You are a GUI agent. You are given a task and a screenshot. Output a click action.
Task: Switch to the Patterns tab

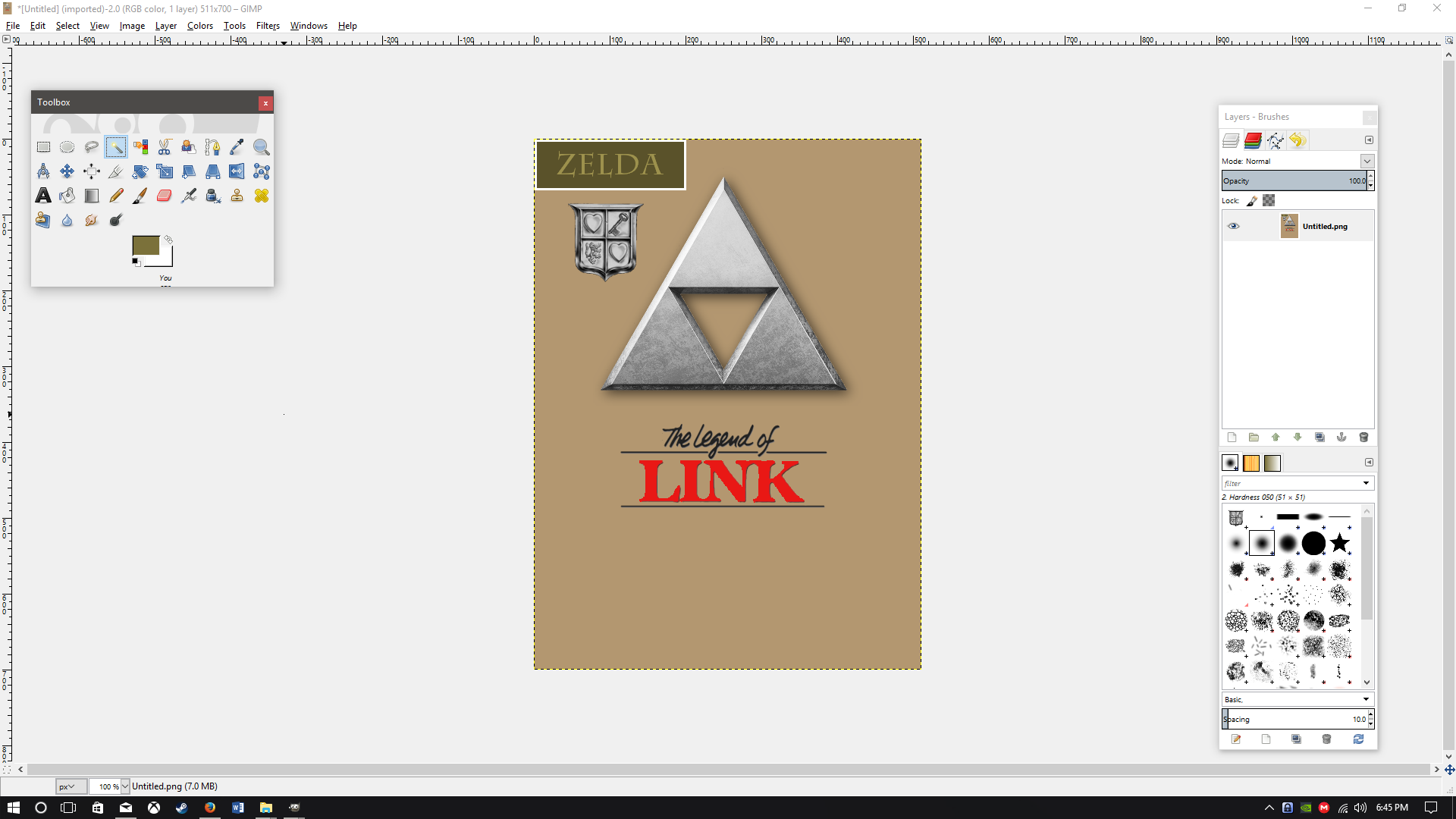coord(1251,463)
